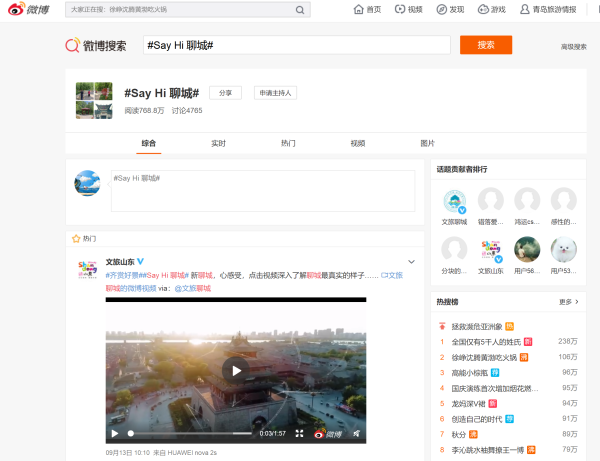Click the pinned-to-top icon in hot list

pos(442,326)
